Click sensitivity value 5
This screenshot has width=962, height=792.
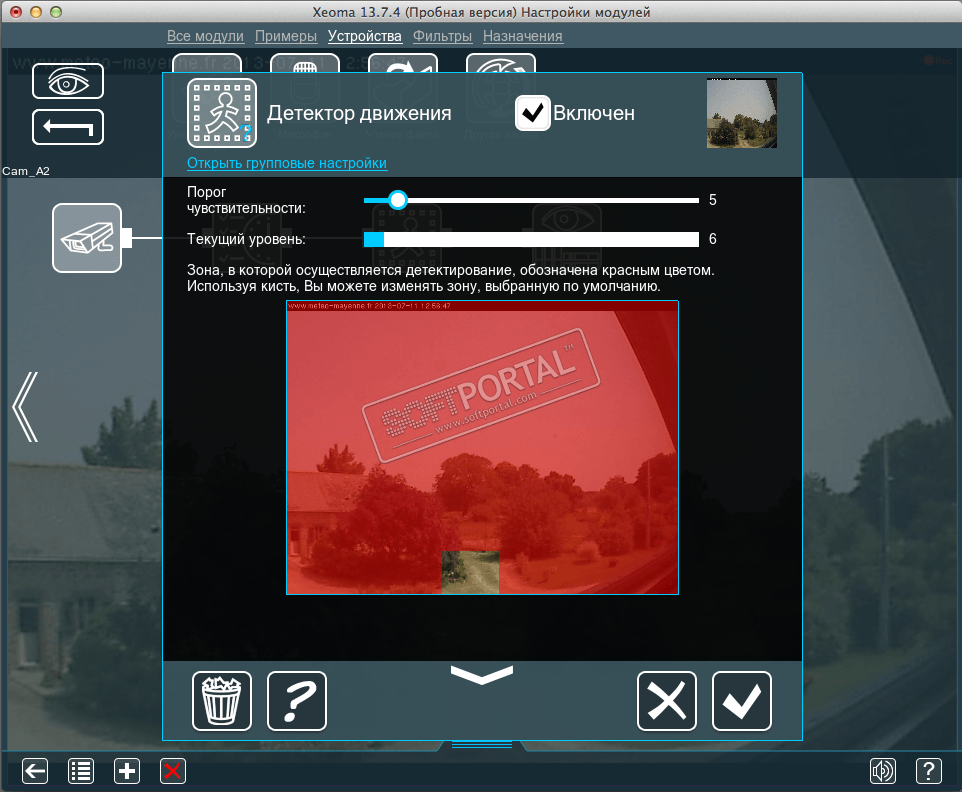click(x=713, y=200)
